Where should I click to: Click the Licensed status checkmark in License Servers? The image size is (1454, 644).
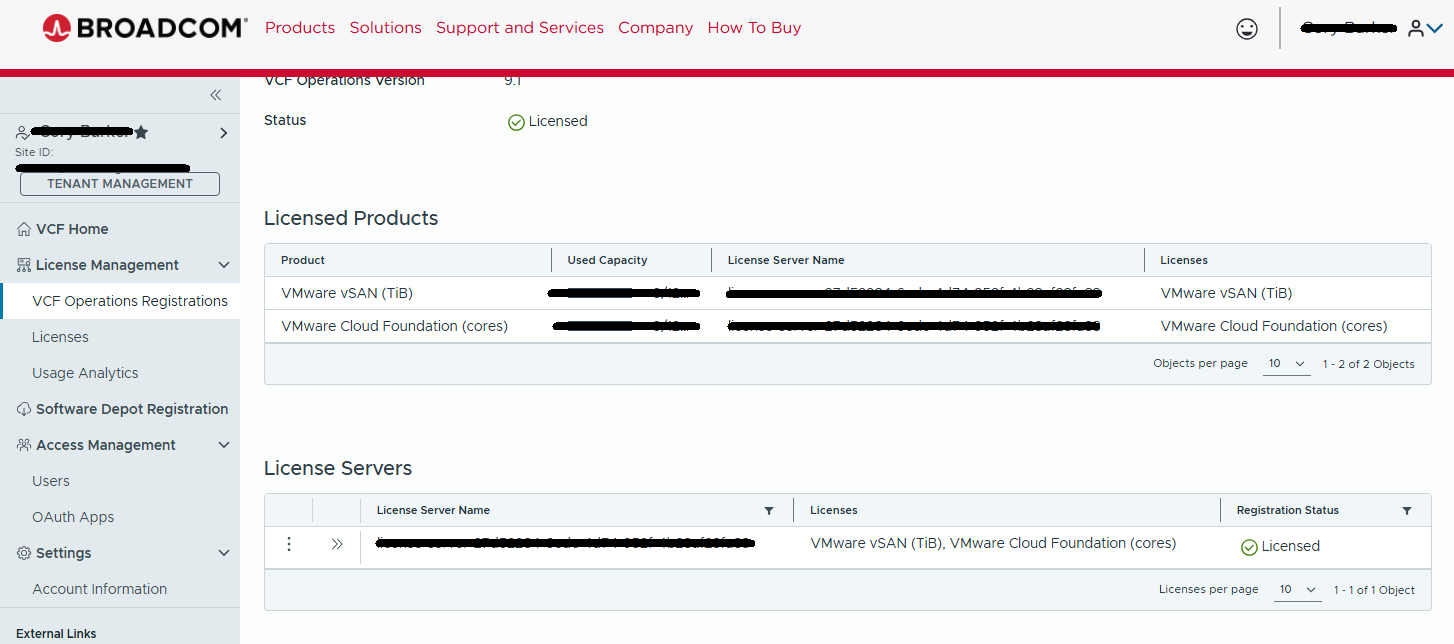(x=1249, y=547)
